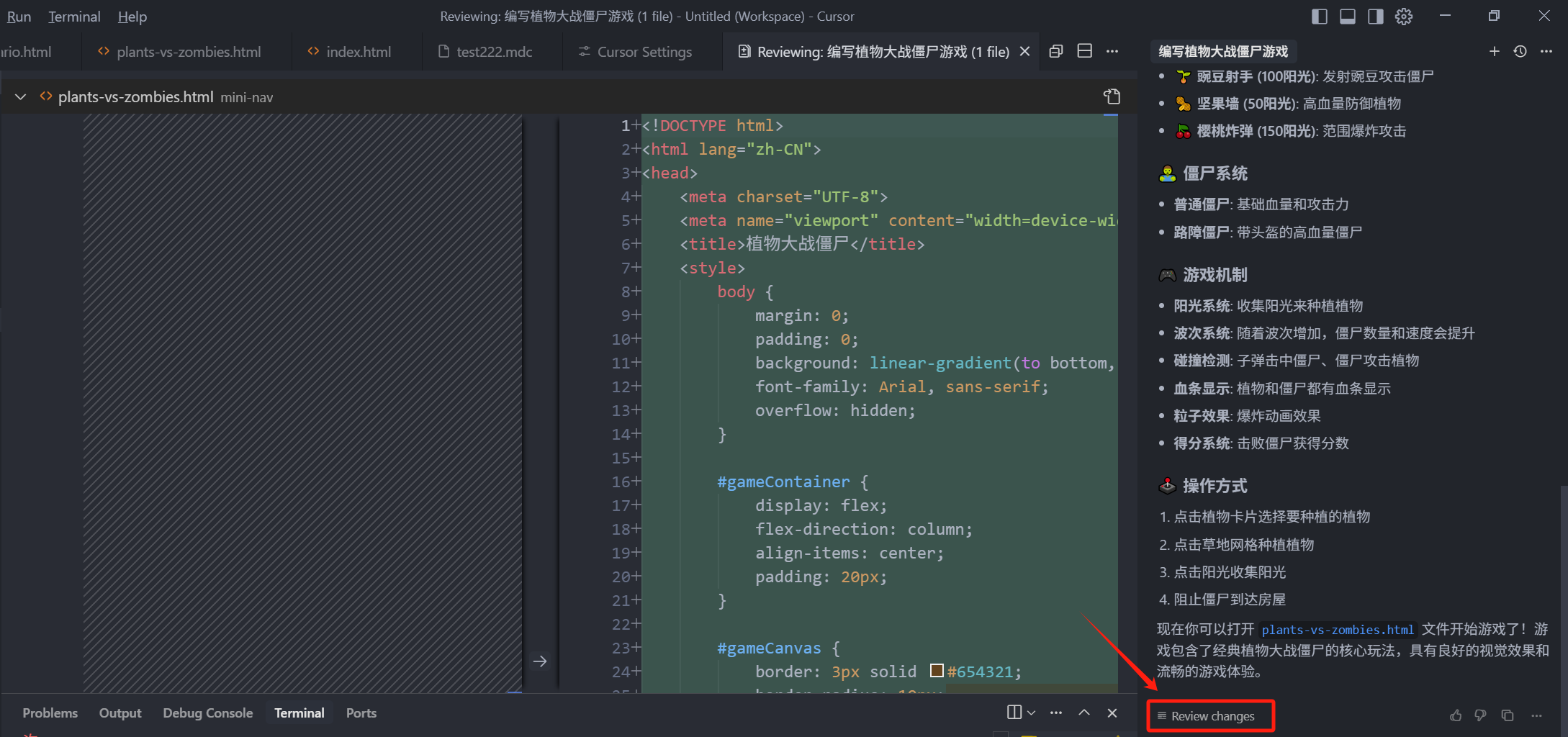Open the Run menu
Viewport: 1568px width, 737px height.
(x=19, y=16)
